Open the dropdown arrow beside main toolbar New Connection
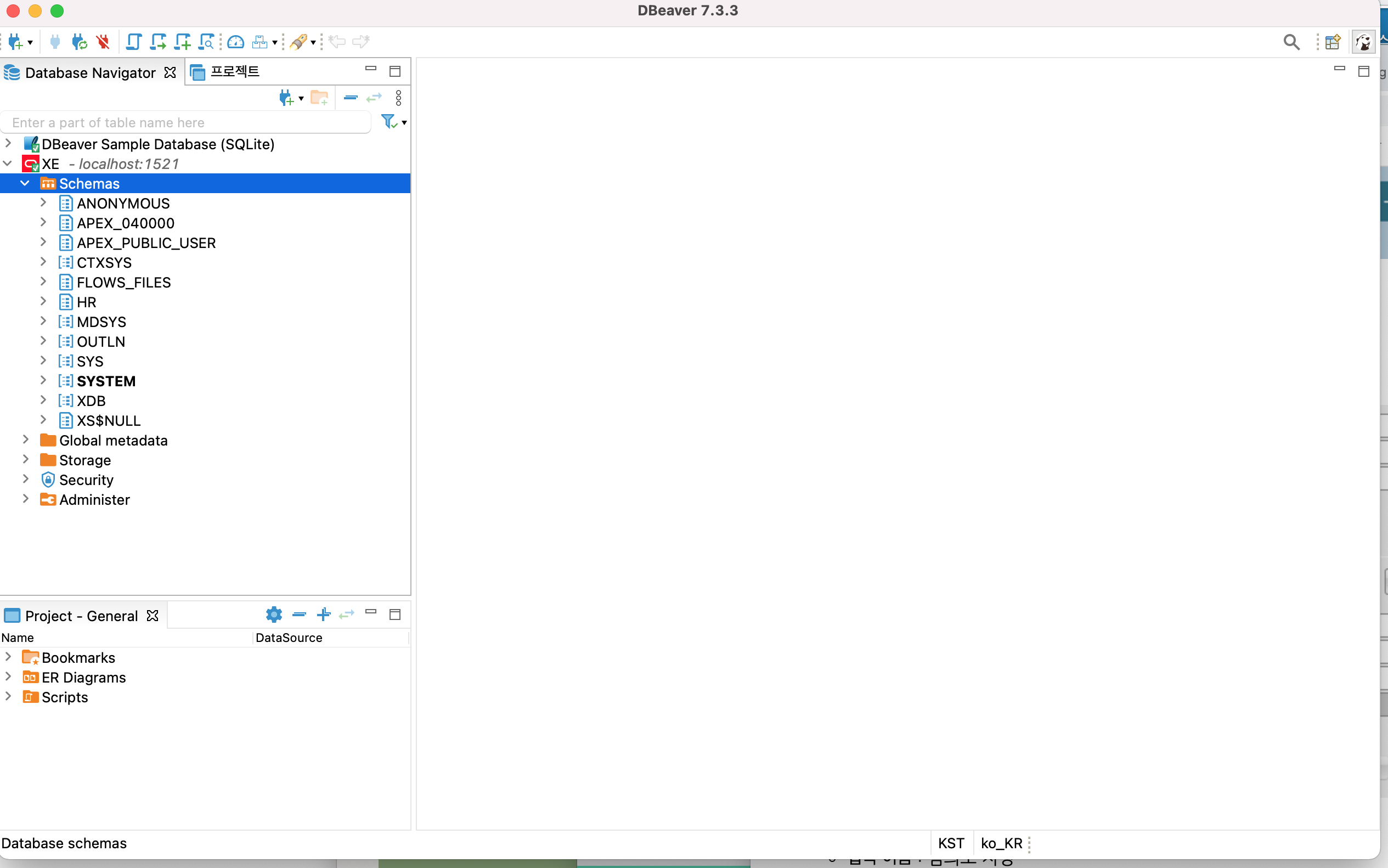The height and width of the screenshot is (868, 1388). tap(30, 42)
